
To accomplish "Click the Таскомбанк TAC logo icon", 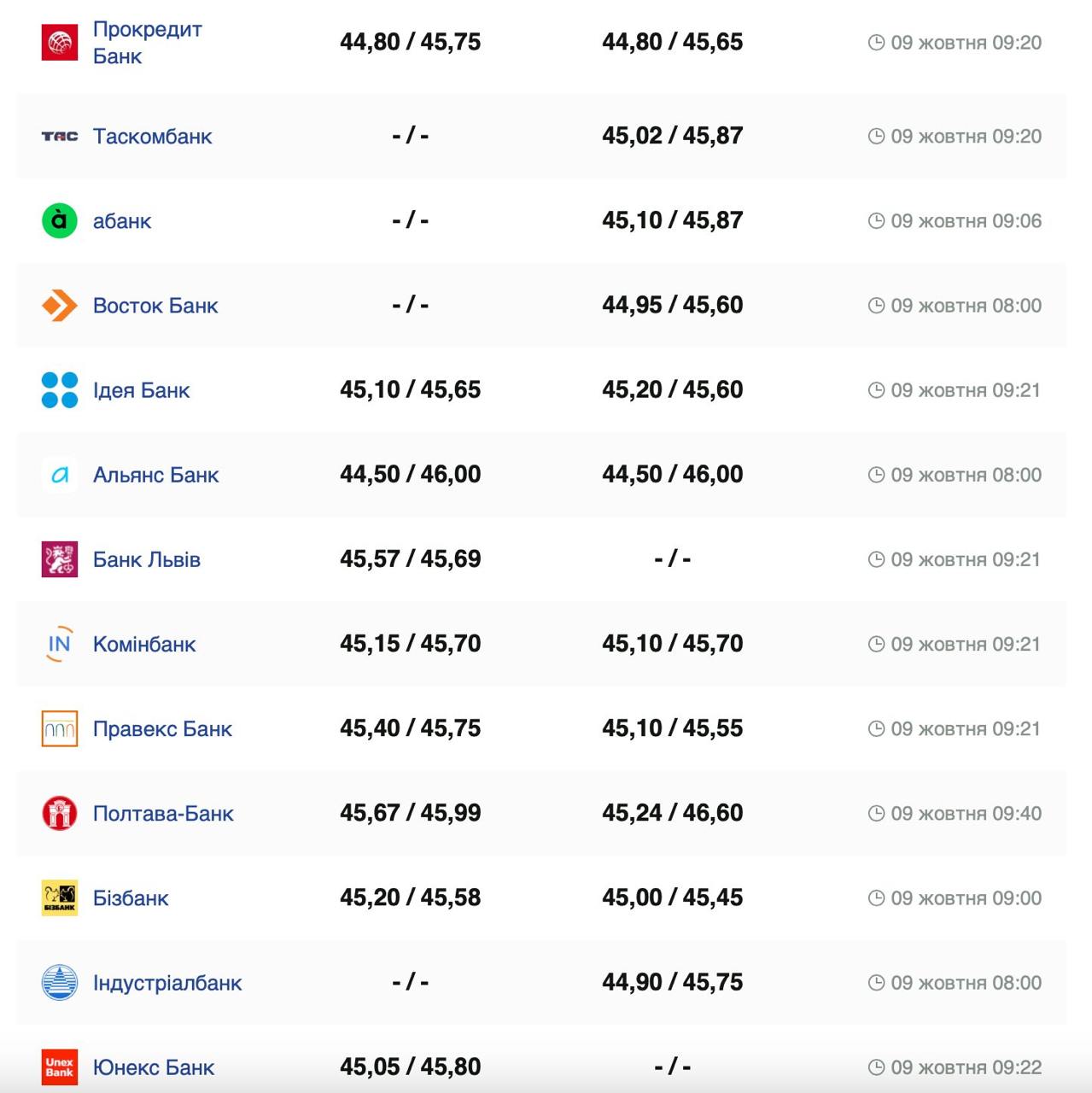I will 60,137.
